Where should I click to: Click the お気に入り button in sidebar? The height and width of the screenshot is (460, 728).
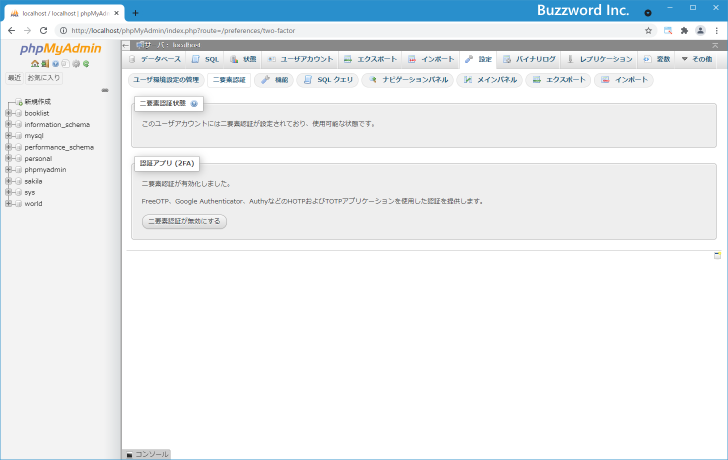(x=44, y=78)
